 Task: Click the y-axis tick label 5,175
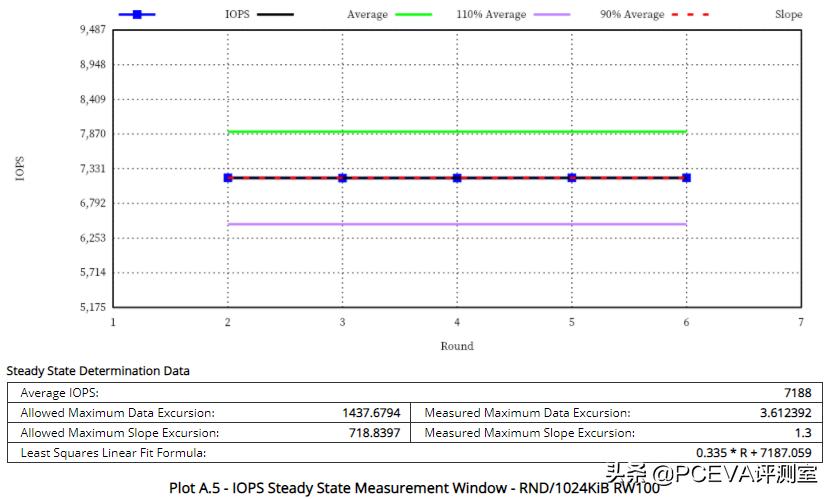tap(93, 307)
